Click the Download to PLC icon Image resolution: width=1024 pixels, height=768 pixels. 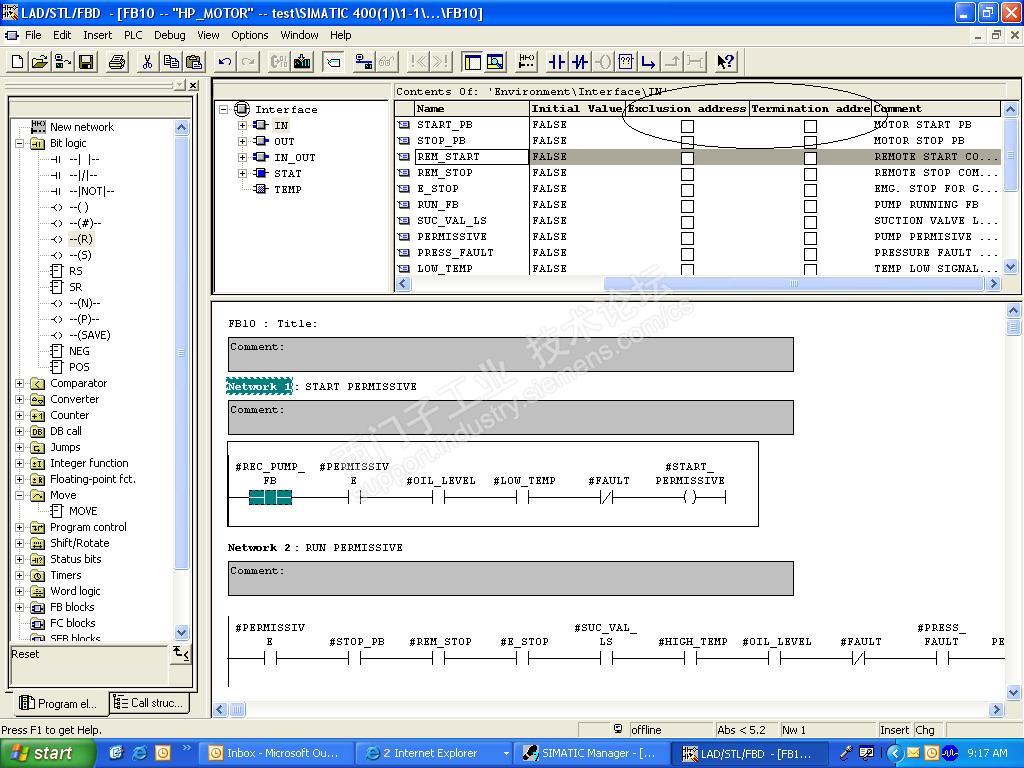point(301,62)
